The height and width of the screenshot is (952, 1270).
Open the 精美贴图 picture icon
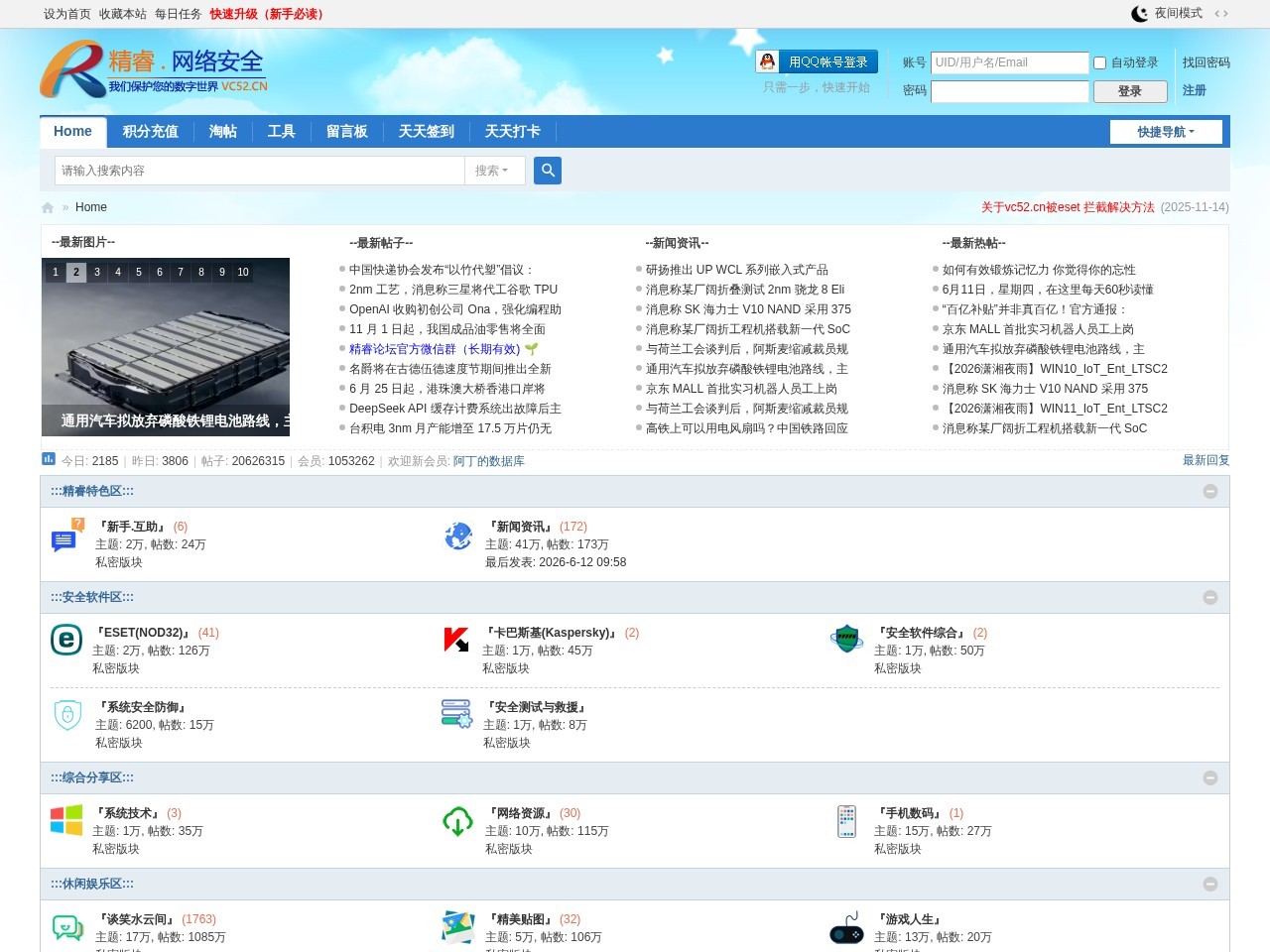tap(458, 927)
